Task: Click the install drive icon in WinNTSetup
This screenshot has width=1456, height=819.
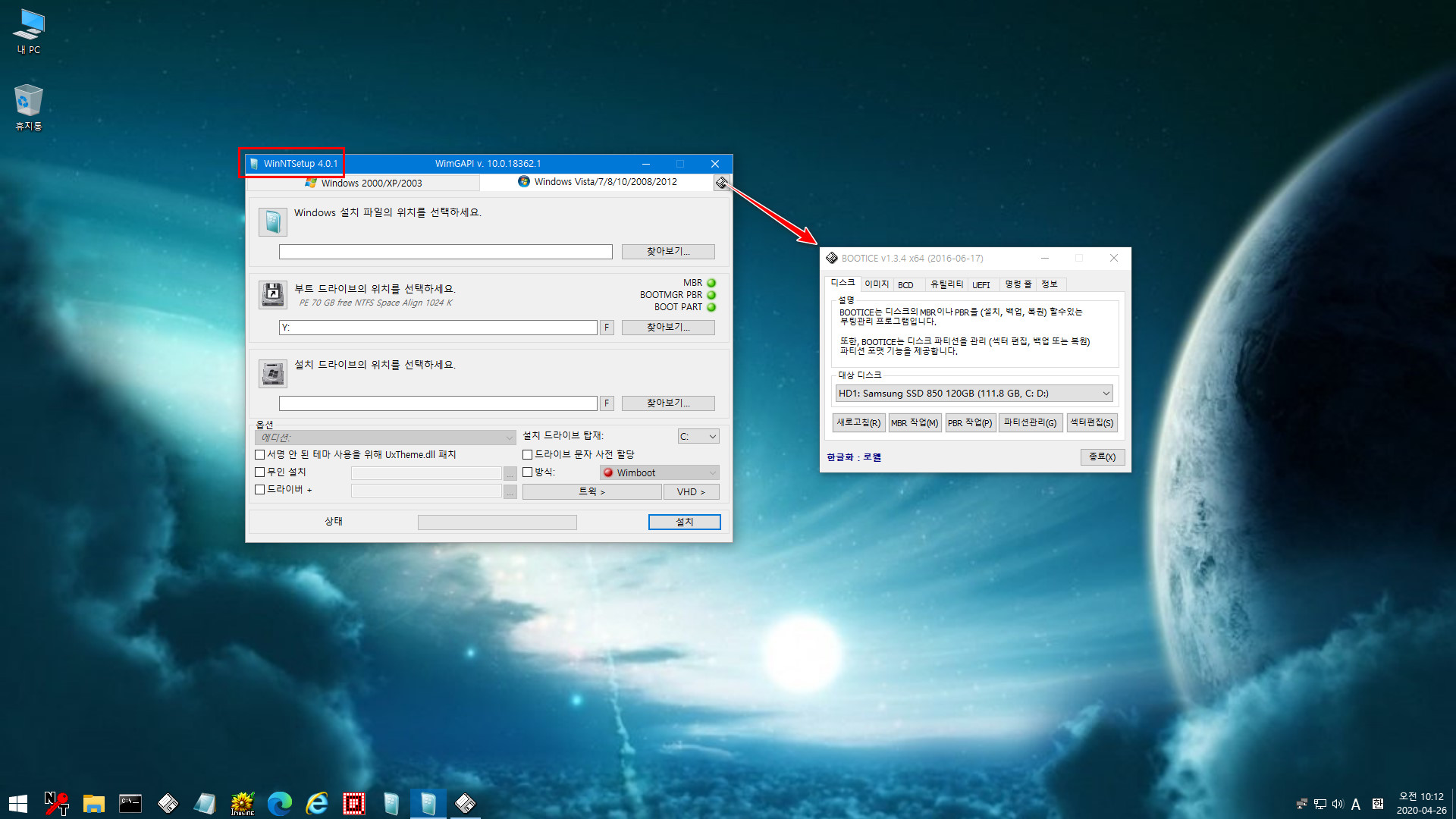Action: coord(273,373)
